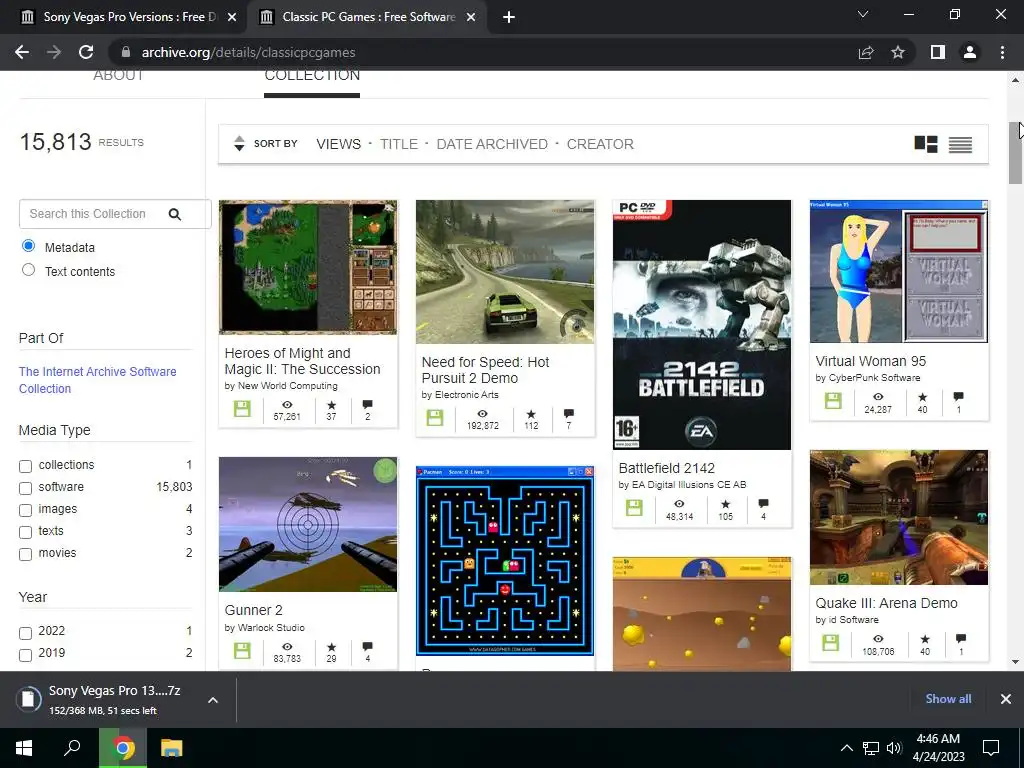This screenshot has height=768, width=1024.
Task: Sort results by DATE ARCHIVED
Action: coord(492,144)
